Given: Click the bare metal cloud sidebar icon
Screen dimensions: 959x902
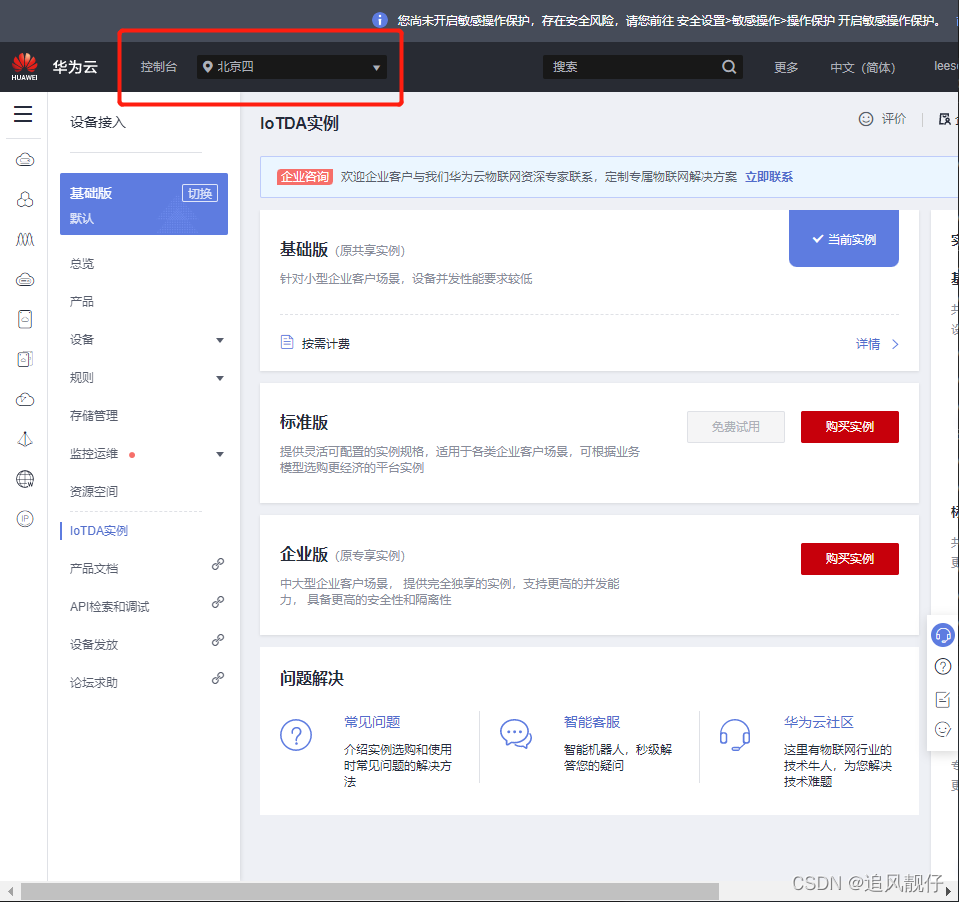Looking at the screenshot, I should coord(24,279).
